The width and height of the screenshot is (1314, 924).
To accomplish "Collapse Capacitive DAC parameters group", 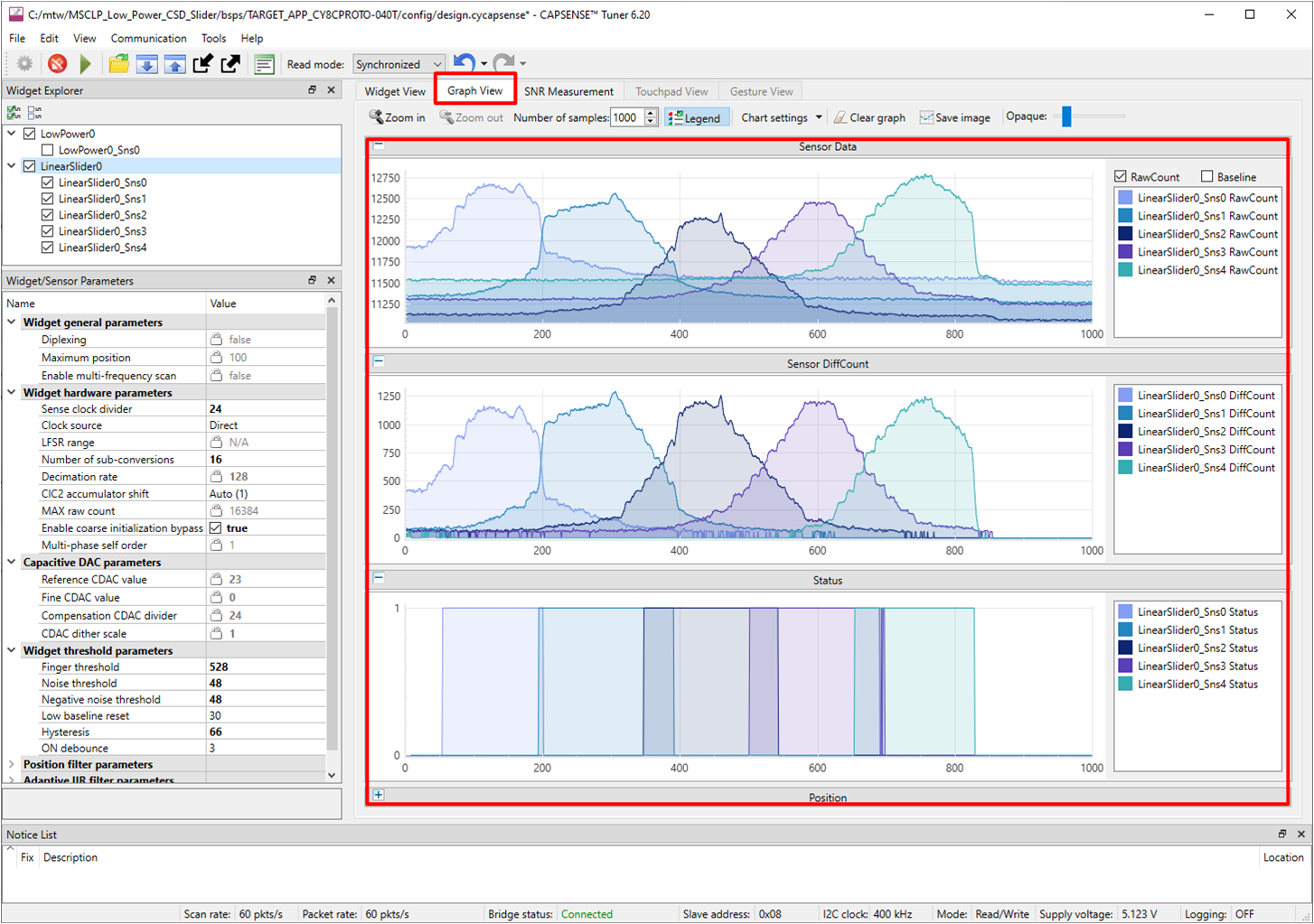I will (x=12, y=562).
